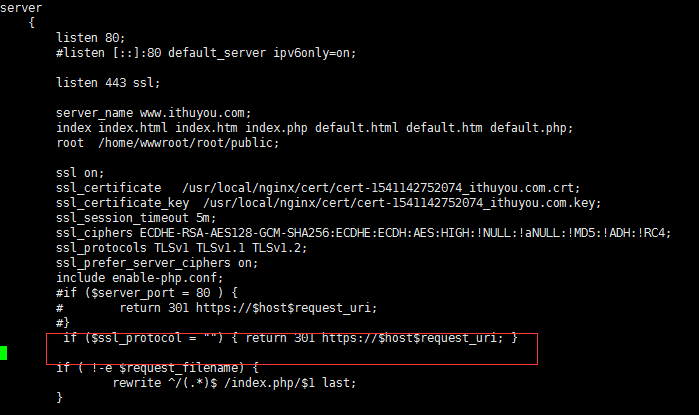This screenshot has height=415, width=699.
Task: Click the server_name www.ithuyou.com text
Action: (x=153, y=113)
